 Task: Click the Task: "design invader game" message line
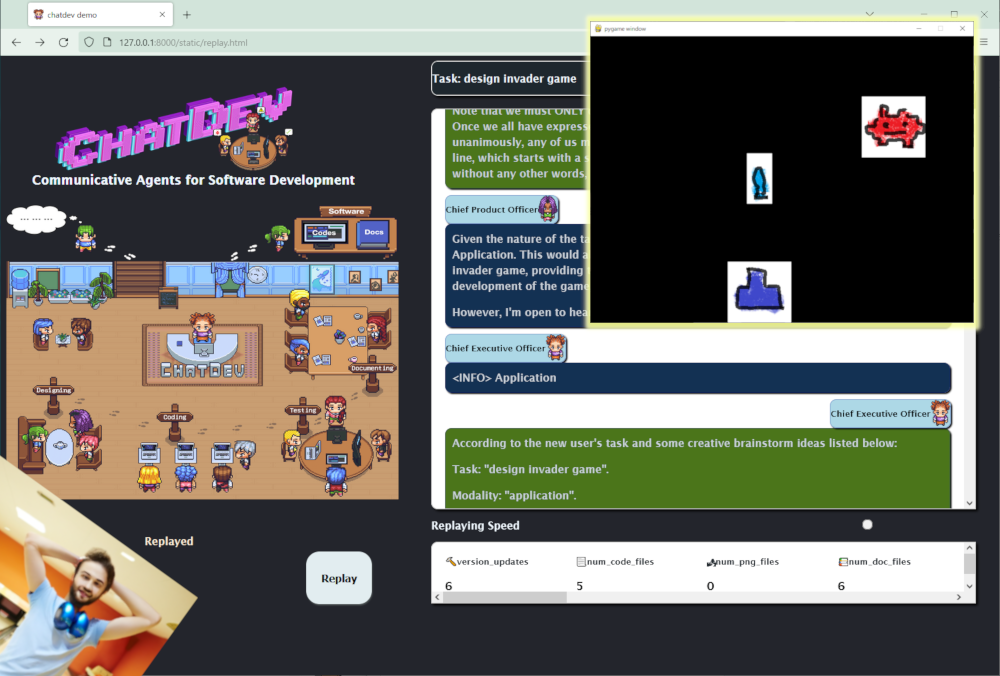pos(531,469)
